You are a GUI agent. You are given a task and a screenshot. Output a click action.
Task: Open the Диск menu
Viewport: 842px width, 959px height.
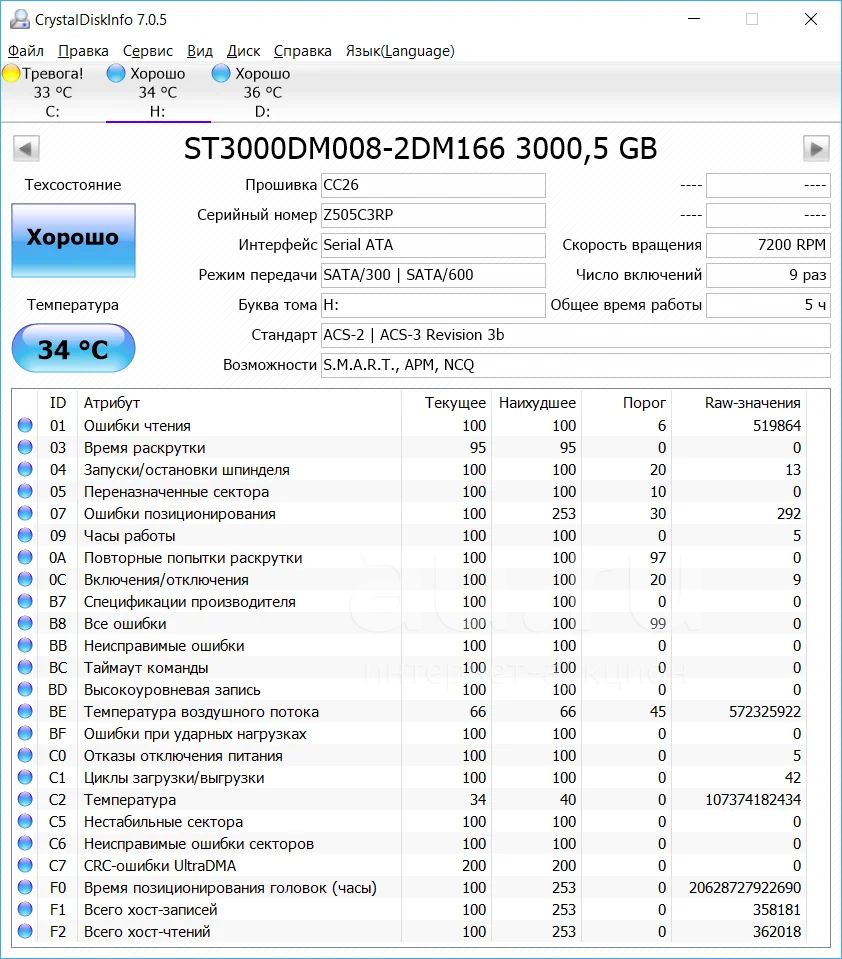[x=243, y=51]
